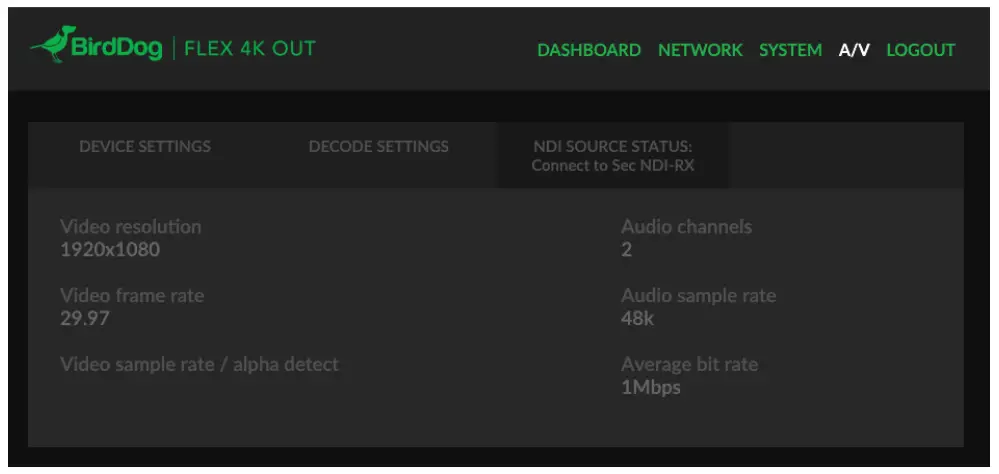This screenshot has height=474, width=999.
Task: Click the 48k audio sample rate value
Action: point(638,319)
